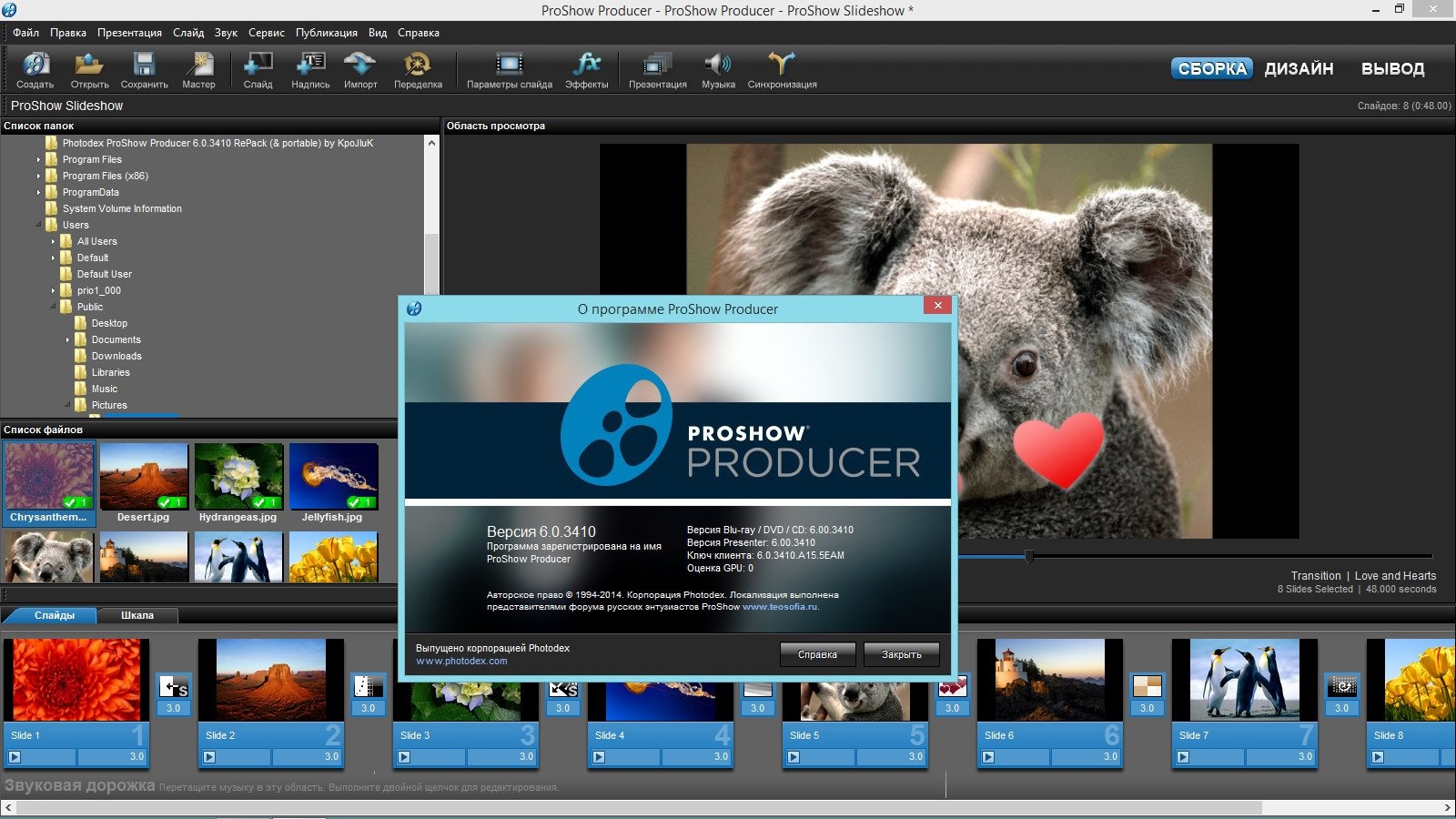Click transition icon after Slide 6
The height and width of the screenshot is (819, 1456).
pyautogui.click(x=1147, y=686)
